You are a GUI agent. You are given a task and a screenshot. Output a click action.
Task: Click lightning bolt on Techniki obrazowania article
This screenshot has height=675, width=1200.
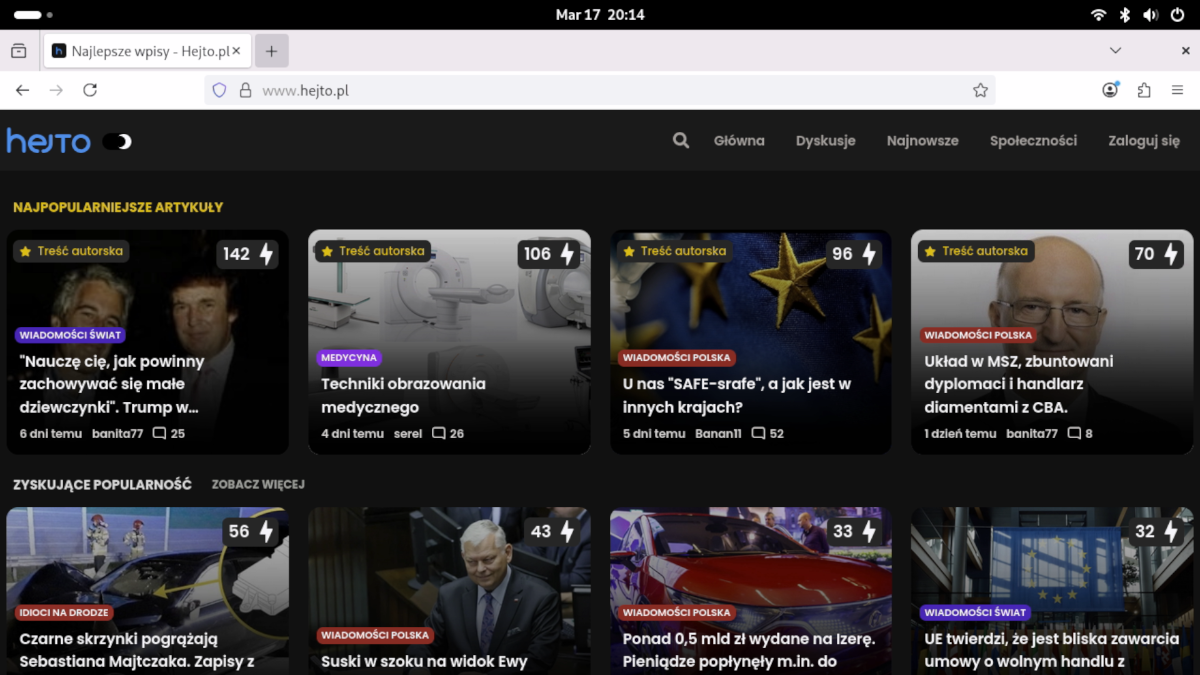567,254
